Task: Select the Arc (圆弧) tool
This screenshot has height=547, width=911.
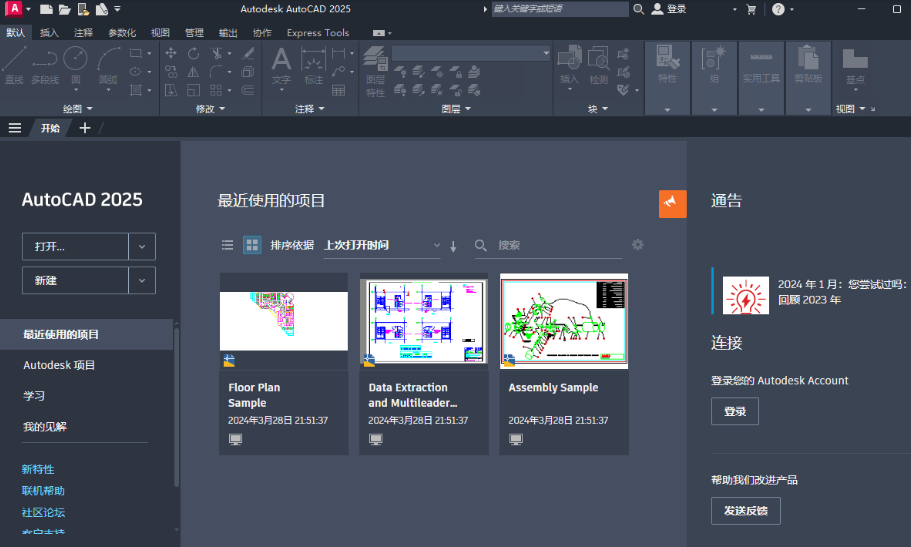Action: (108, 65)
